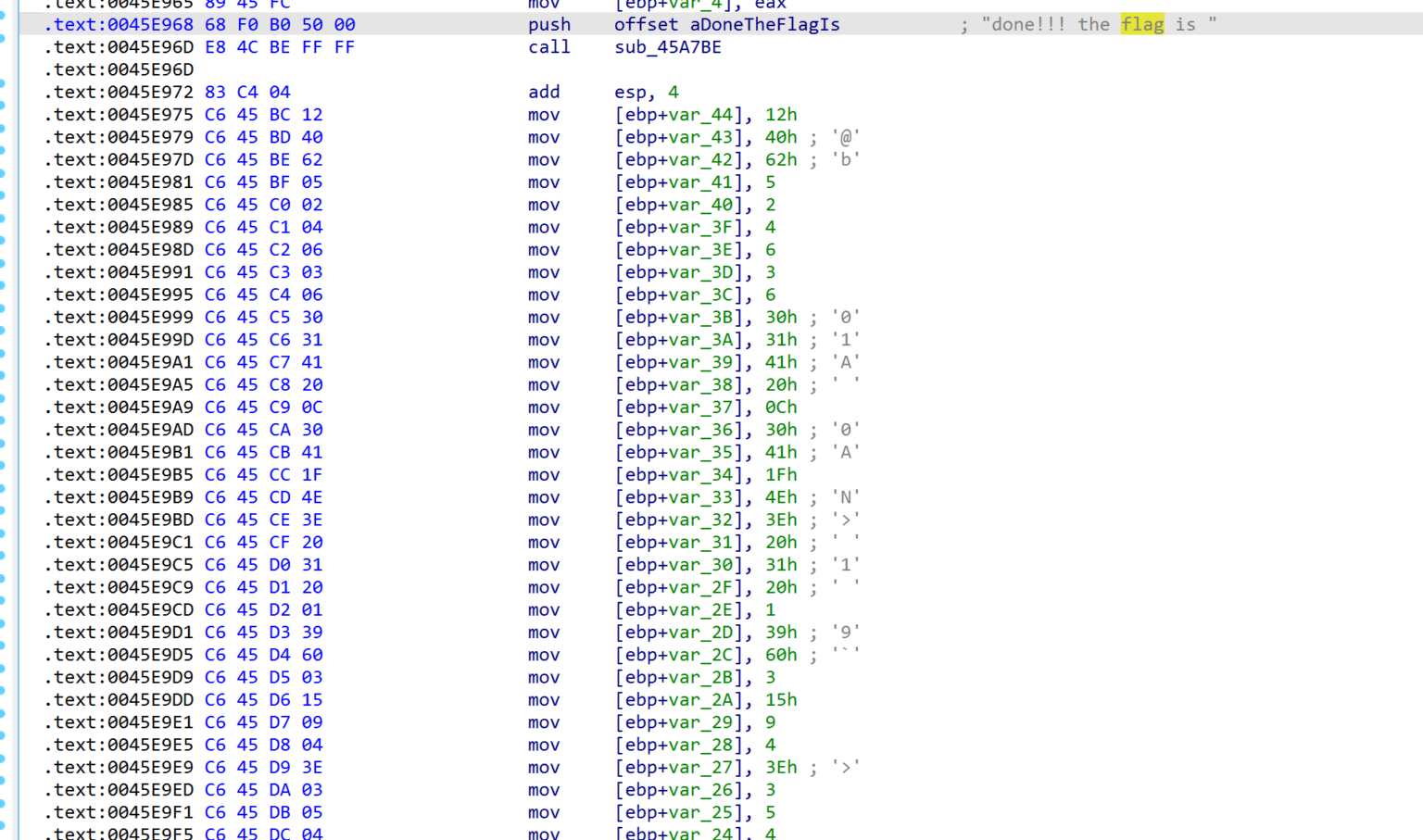Select the call mnemonic
This screenshot has height=840, width=1423.
(549, 47)
